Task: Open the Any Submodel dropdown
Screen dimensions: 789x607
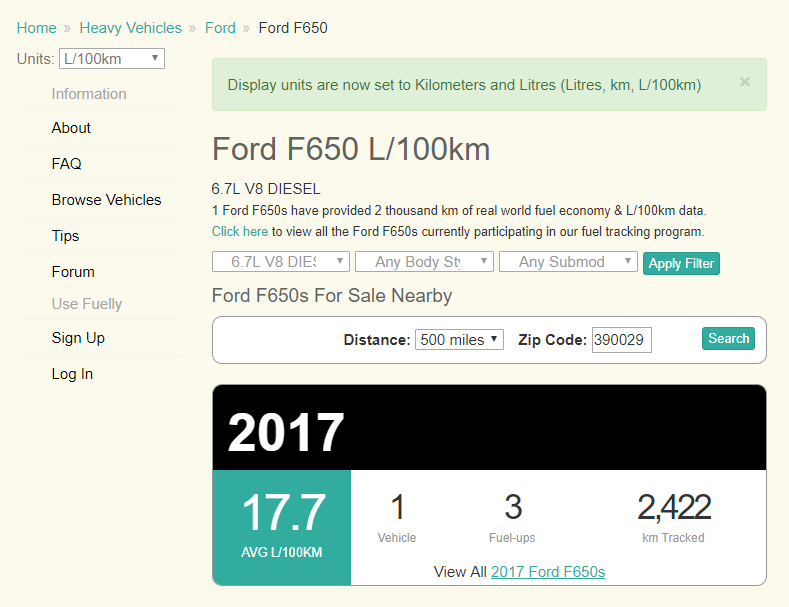Action: pos(568,262)
